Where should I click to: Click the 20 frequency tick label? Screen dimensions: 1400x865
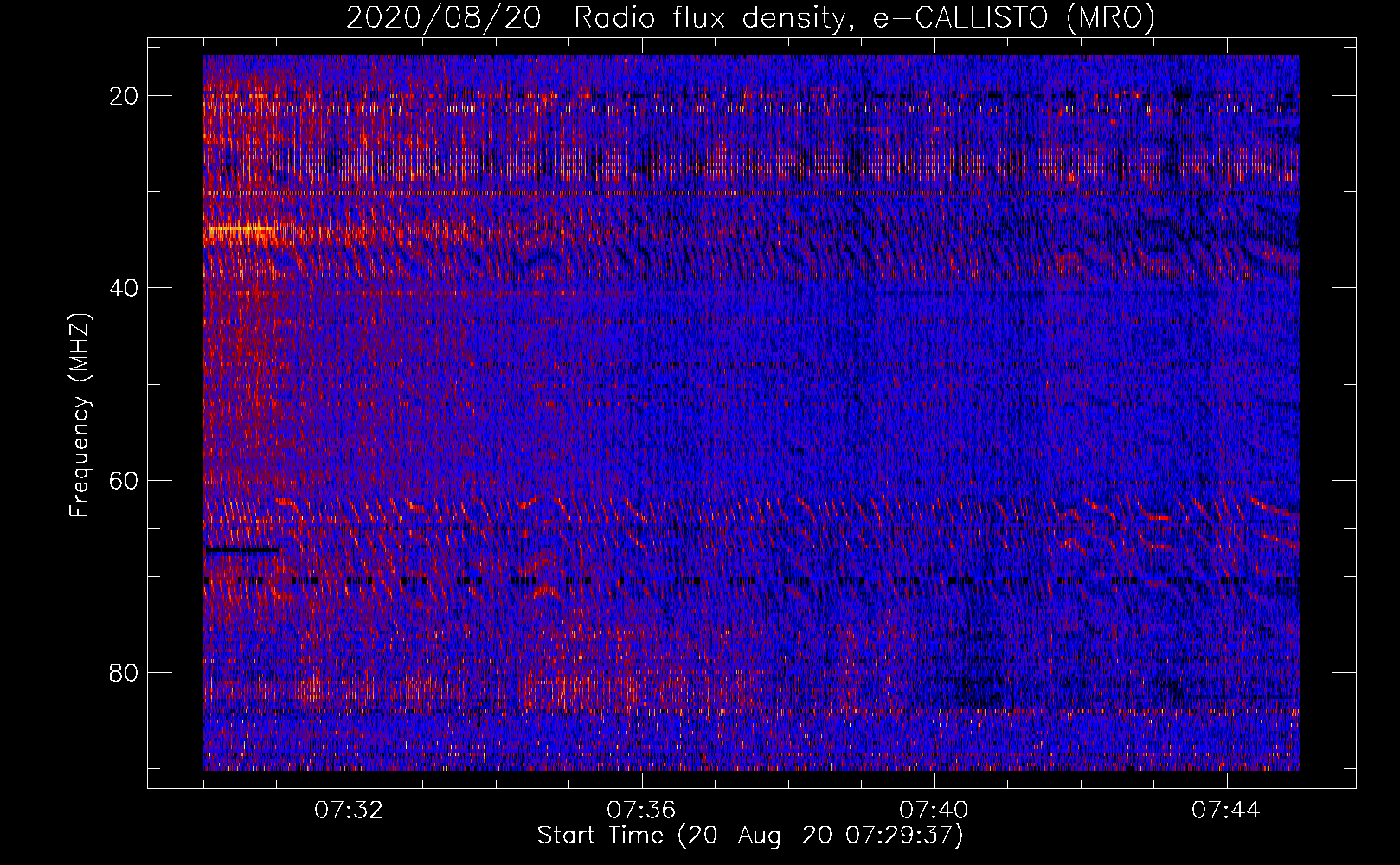(x=124, y=96)
